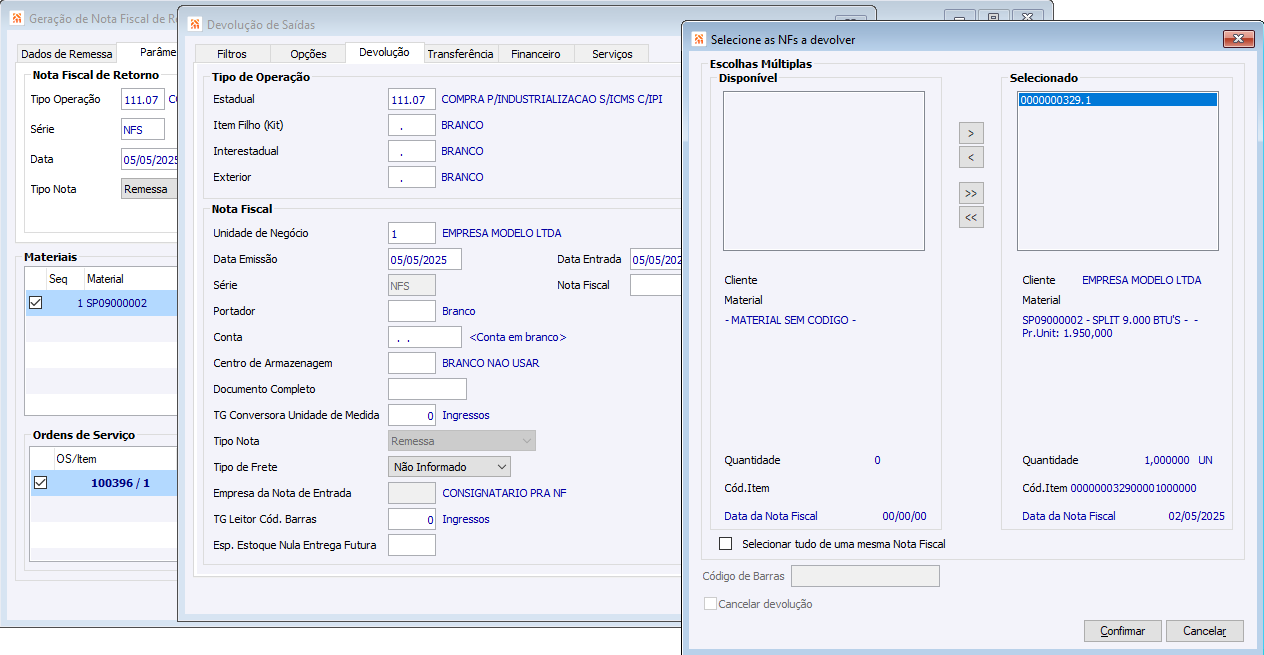Click the Cancelar button
The image size is (1264, 655).
coord(1205,631)
